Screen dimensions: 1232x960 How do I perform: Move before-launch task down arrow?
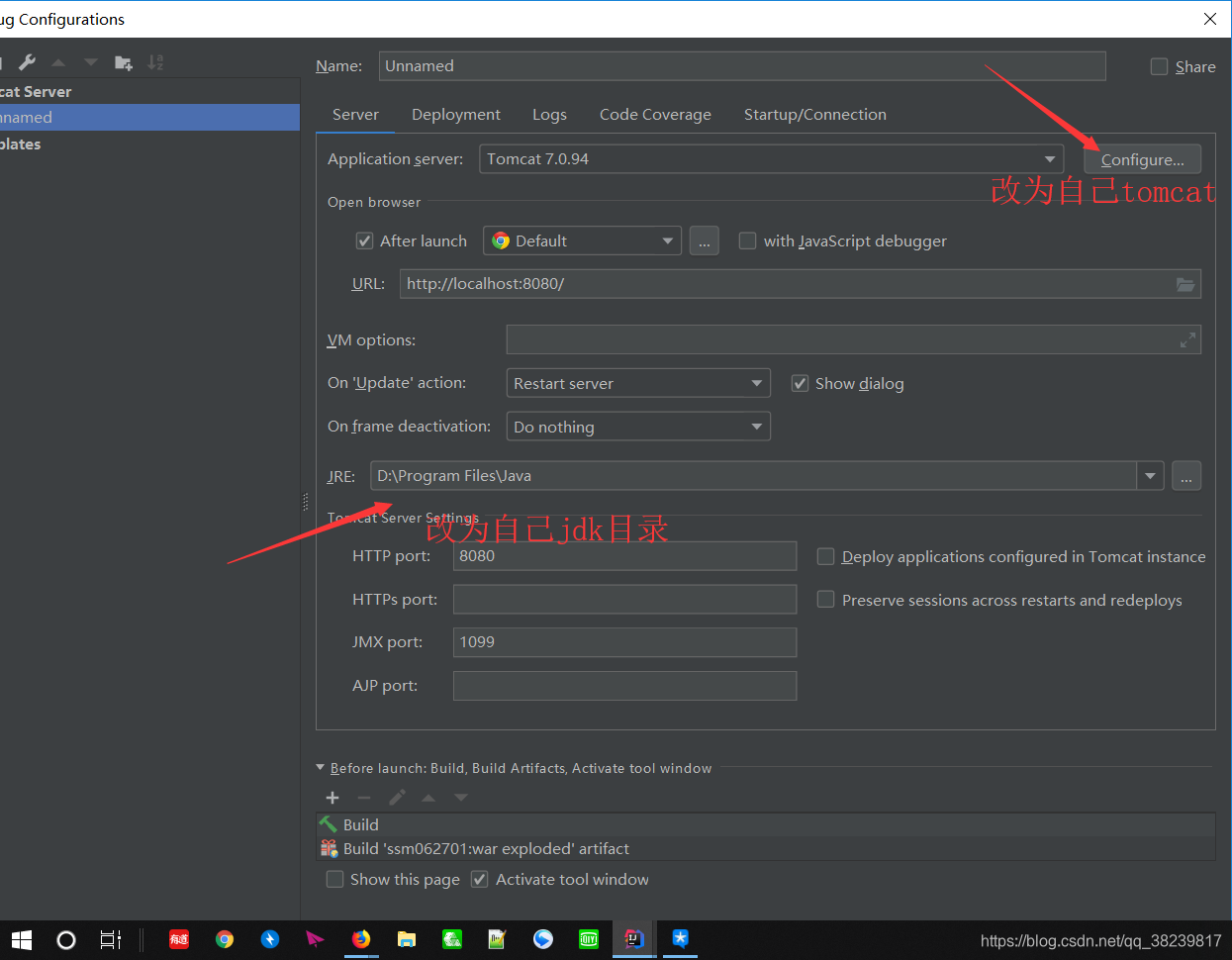click(461, 798)
